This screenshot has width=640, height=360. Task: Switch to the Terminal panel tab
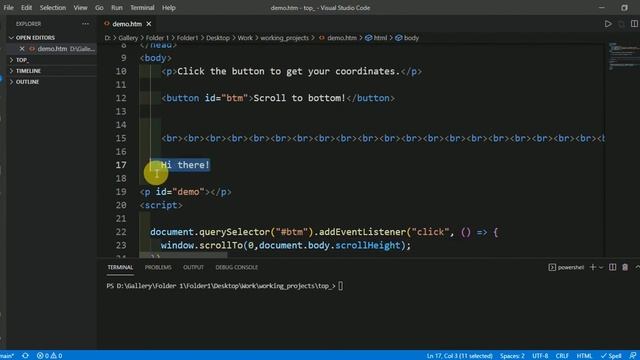120,267
